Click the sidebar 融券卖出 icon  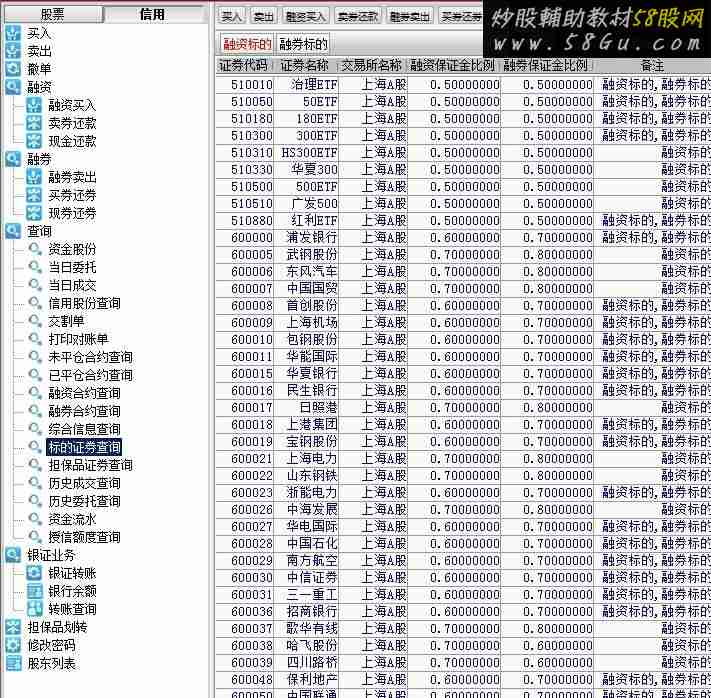coord(34,177)
